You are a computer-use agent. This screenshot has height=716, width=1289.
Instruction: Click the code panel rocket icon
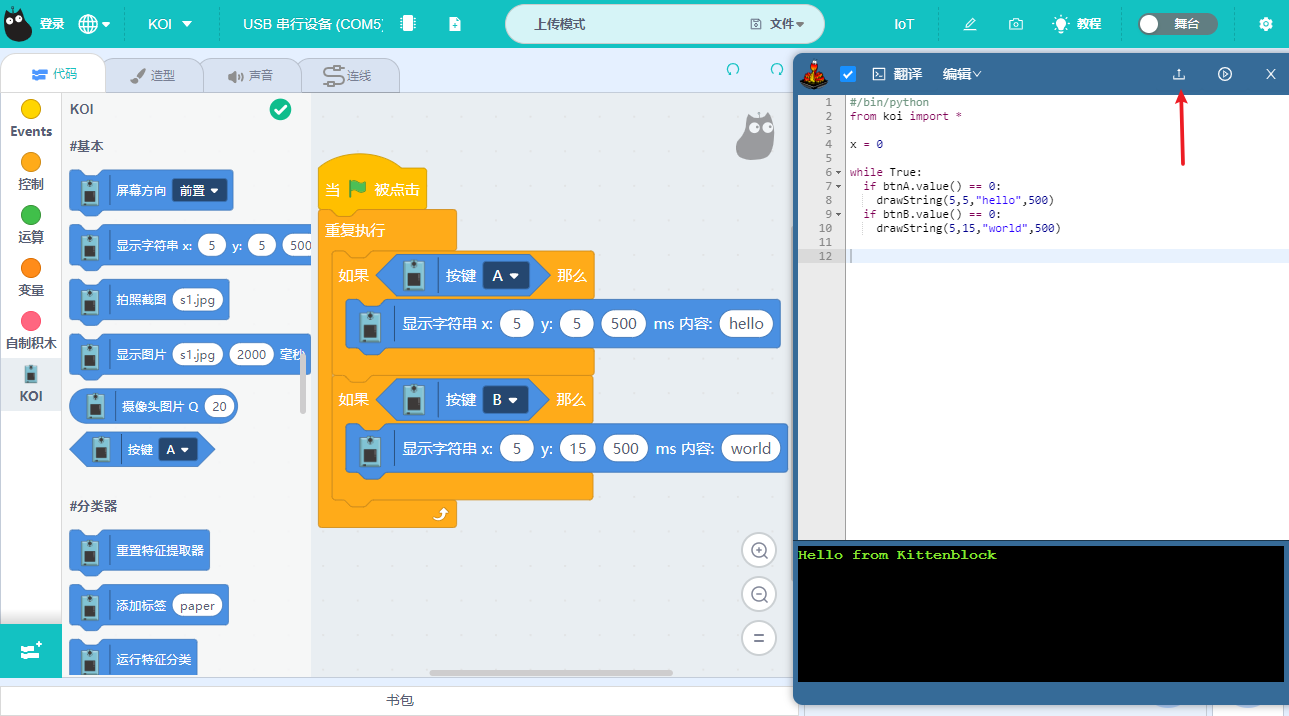tap(816, 74)
